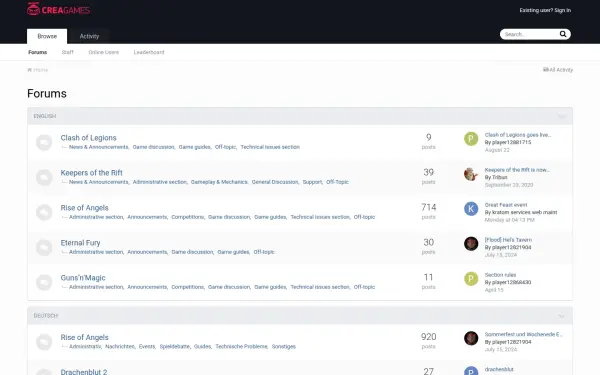Open the [Flood] Hel's Tavern post
Viewport: 600px width, 375px height.
[x=508, y=240]
